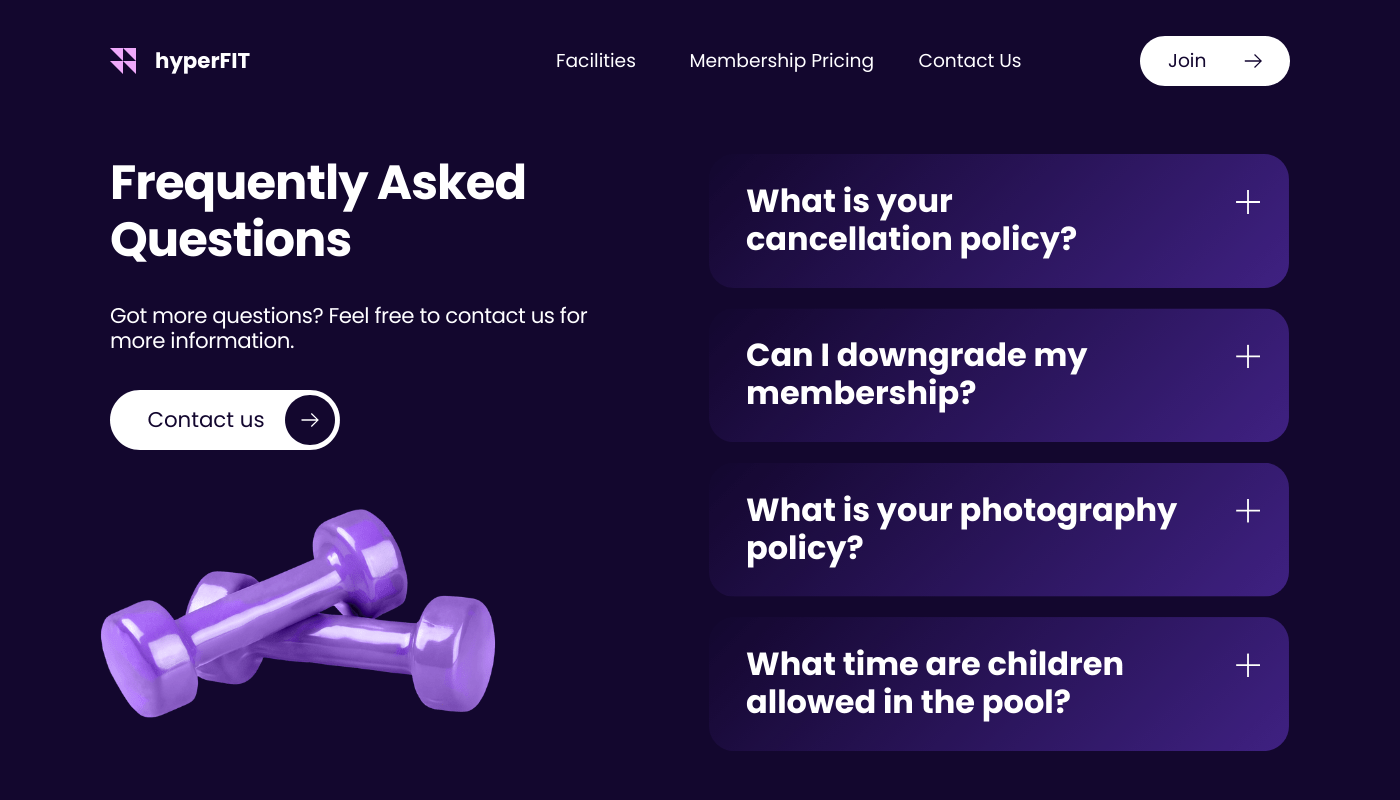This screenshot has width=1400, height=800.
Task: Click the plus icon on the downgrade membership question
Action: tap(1248, 356)
